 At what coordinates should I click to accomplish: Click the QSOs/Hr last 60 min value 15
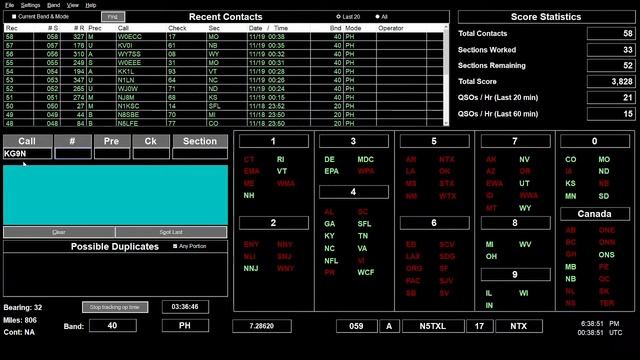611,114
